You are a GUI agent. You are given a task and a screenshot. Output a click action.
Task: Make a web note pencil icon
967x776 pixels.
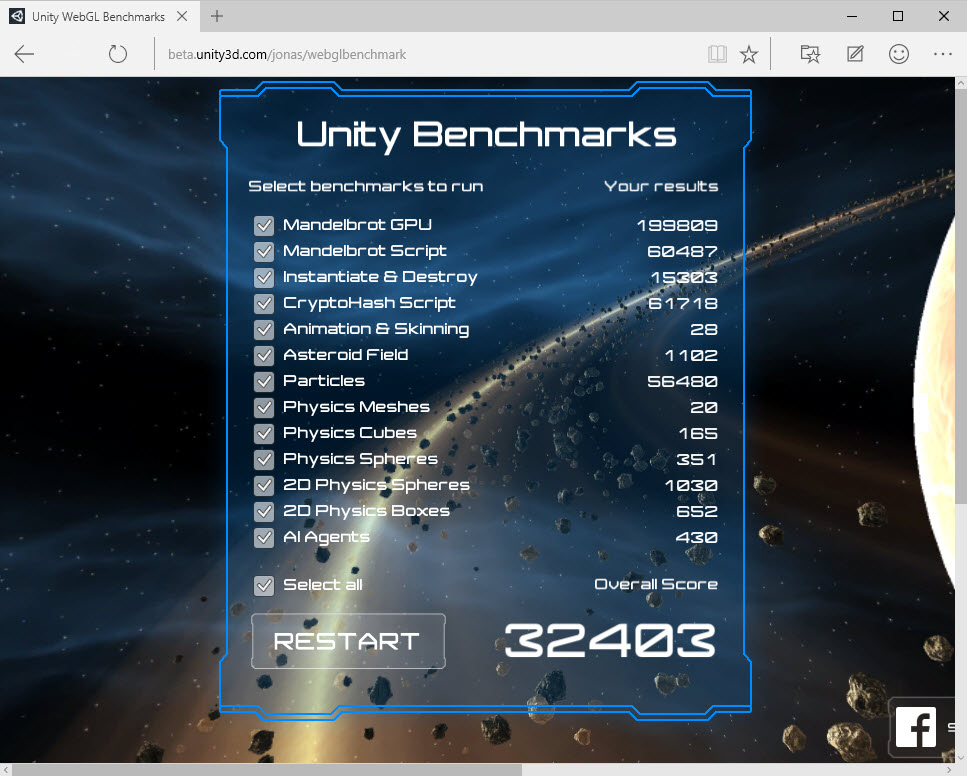tap(855, 54)
